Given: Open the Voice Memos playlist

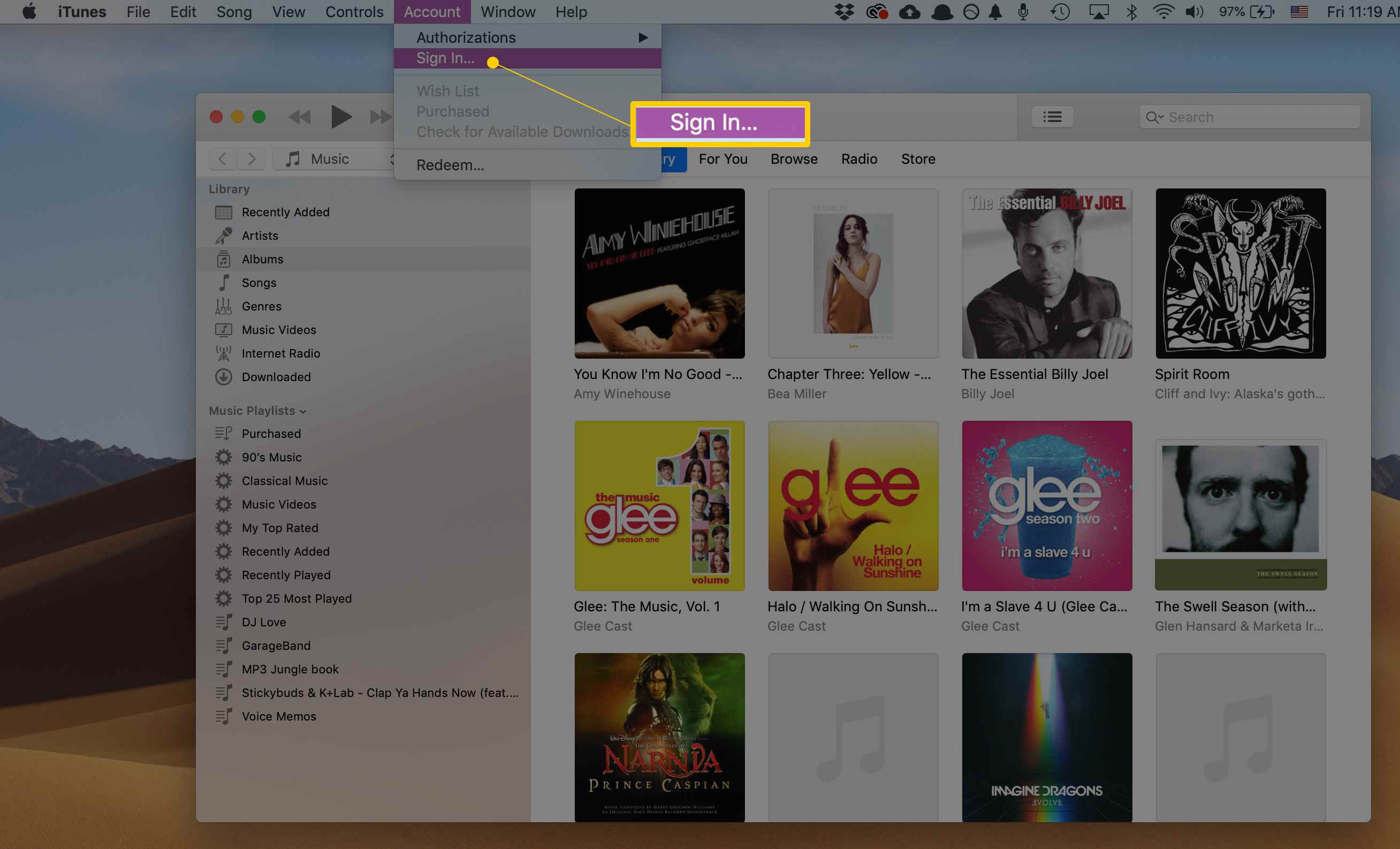Looking at the screenshot, I should pyautogui.click(x=363, y=717).
